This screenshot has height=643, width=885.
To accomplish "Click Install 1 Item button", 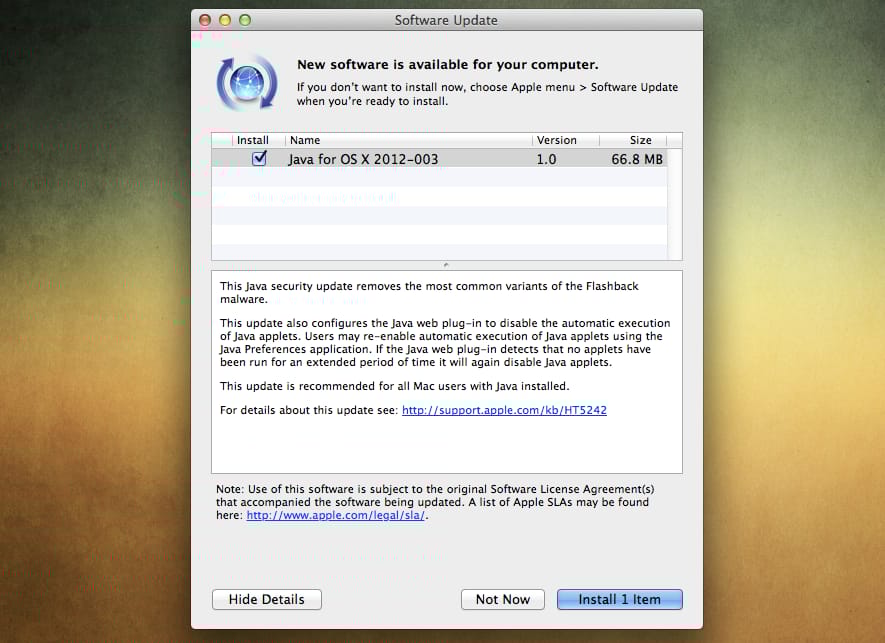I will (x=619, y=600).
